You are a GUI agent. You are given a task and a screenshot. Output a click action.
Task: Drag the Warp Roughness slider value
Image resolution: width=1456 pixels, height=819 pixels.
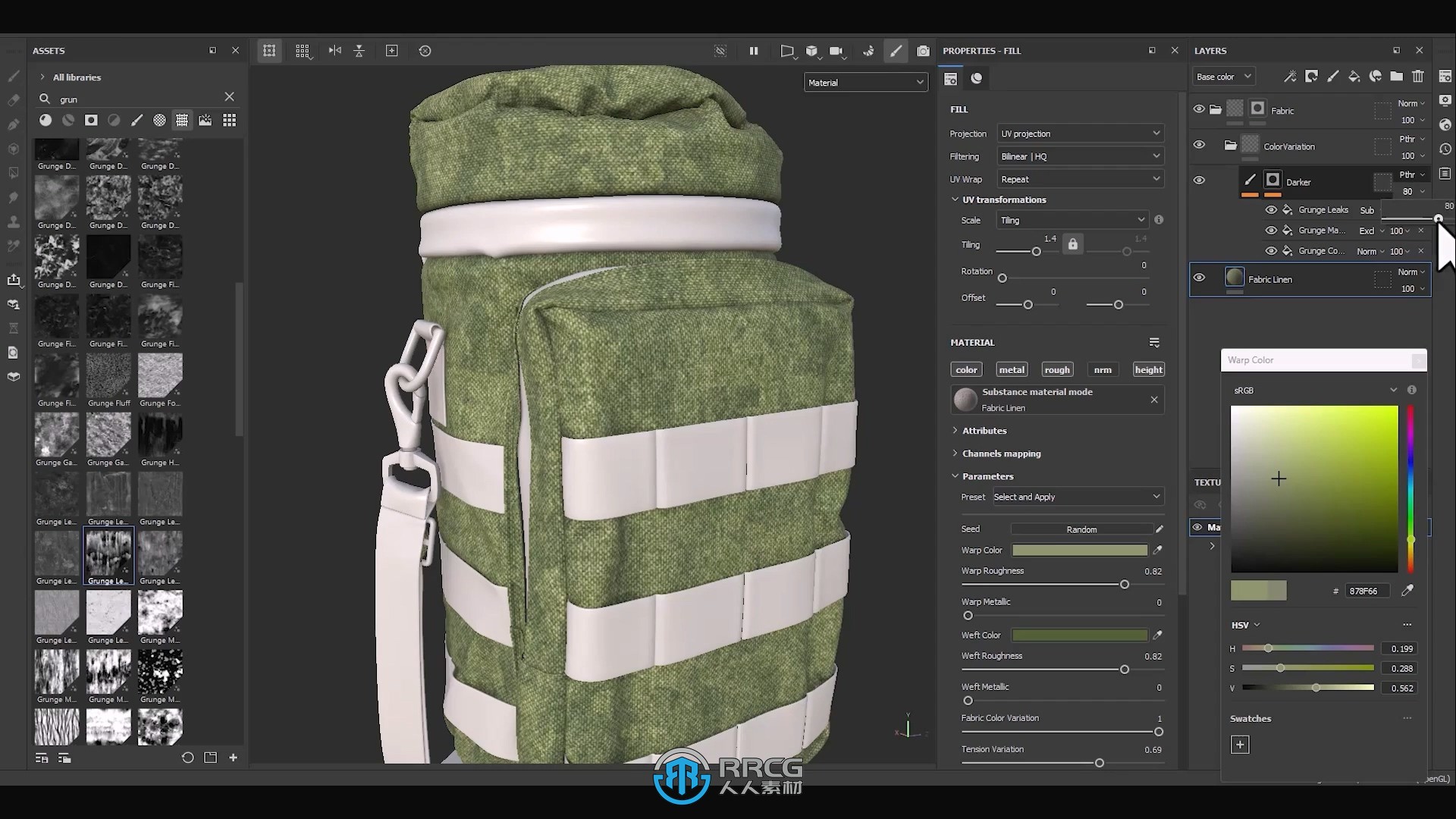[x=1124, y=584]
